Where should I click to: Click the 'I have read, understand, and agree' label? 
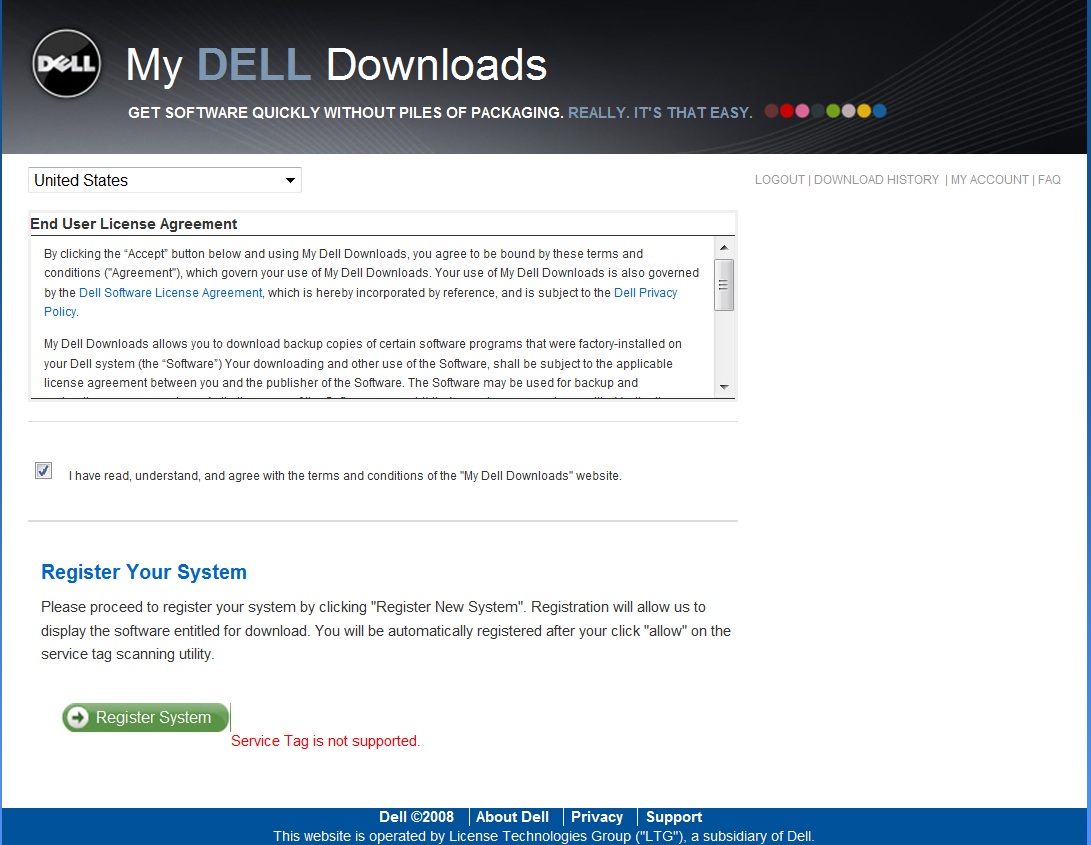(344, 476)
